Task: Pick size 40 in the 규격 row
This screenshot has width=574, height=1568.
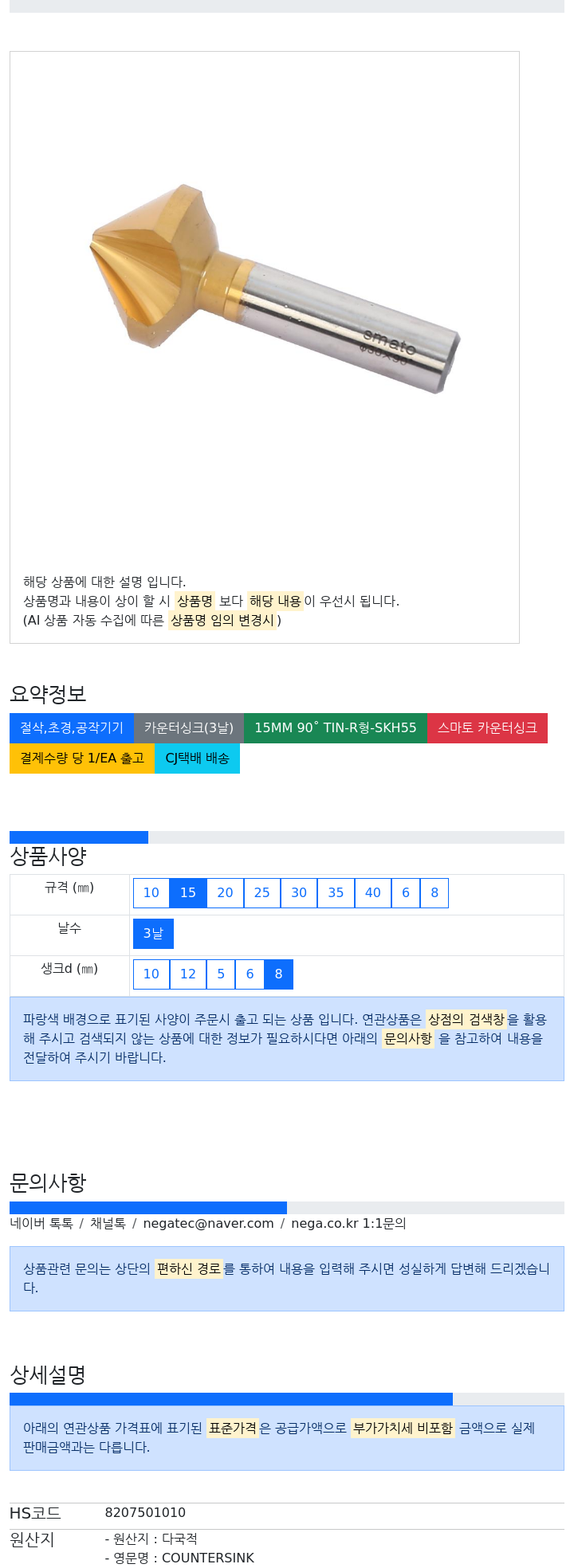Action: pos(373,893)
